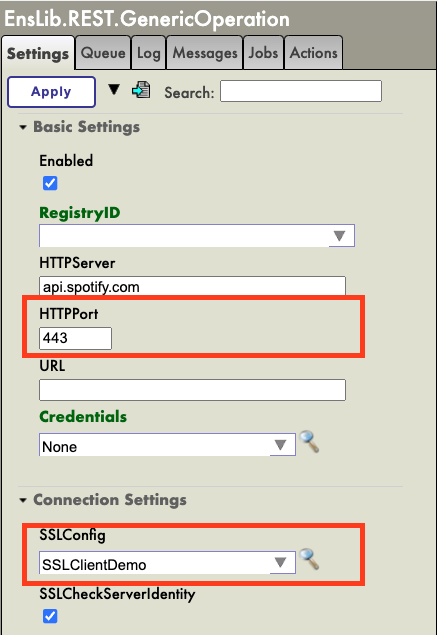Viewport: 438px width, 635px height.
Task: Switch to the Actions tab
Action: coord(314,53)
